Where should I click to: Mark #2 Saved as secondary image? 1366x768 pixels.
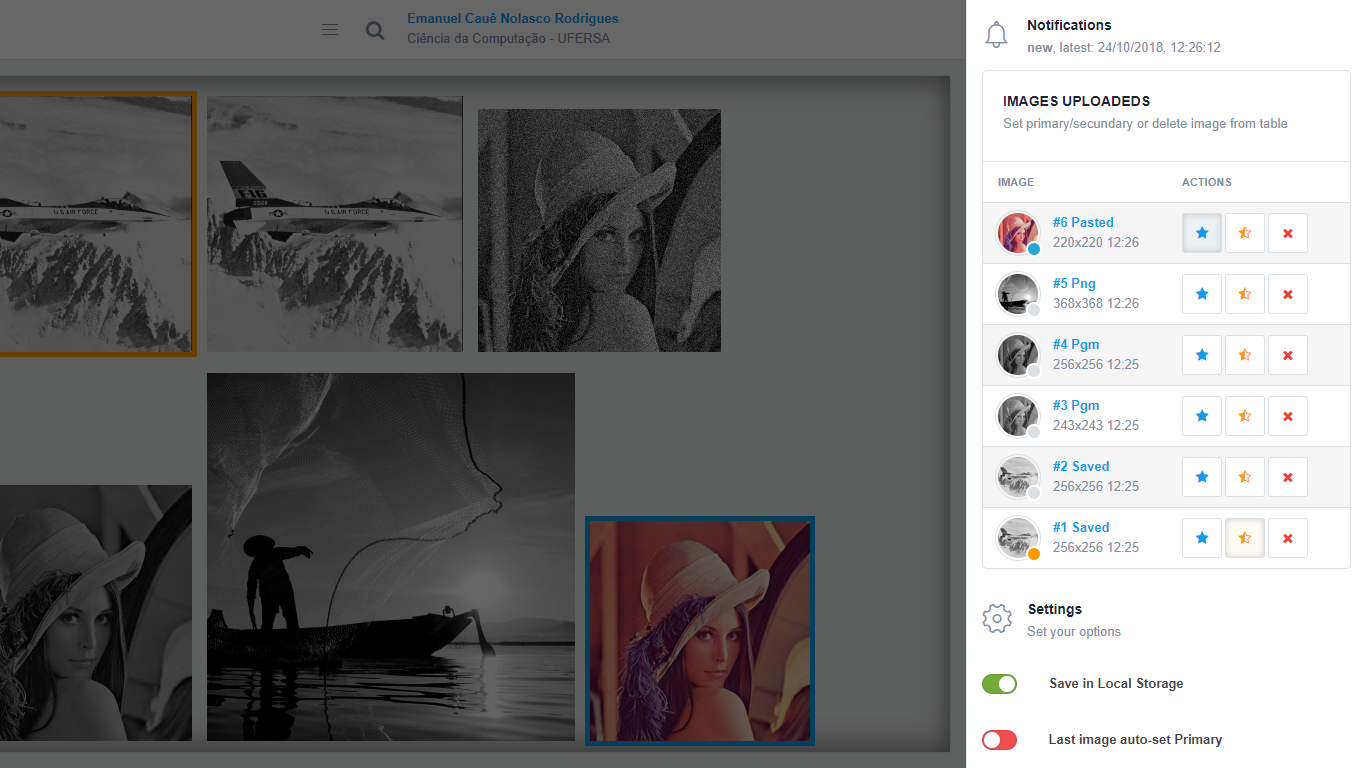pyautogui.click(x=1245, y=477)
